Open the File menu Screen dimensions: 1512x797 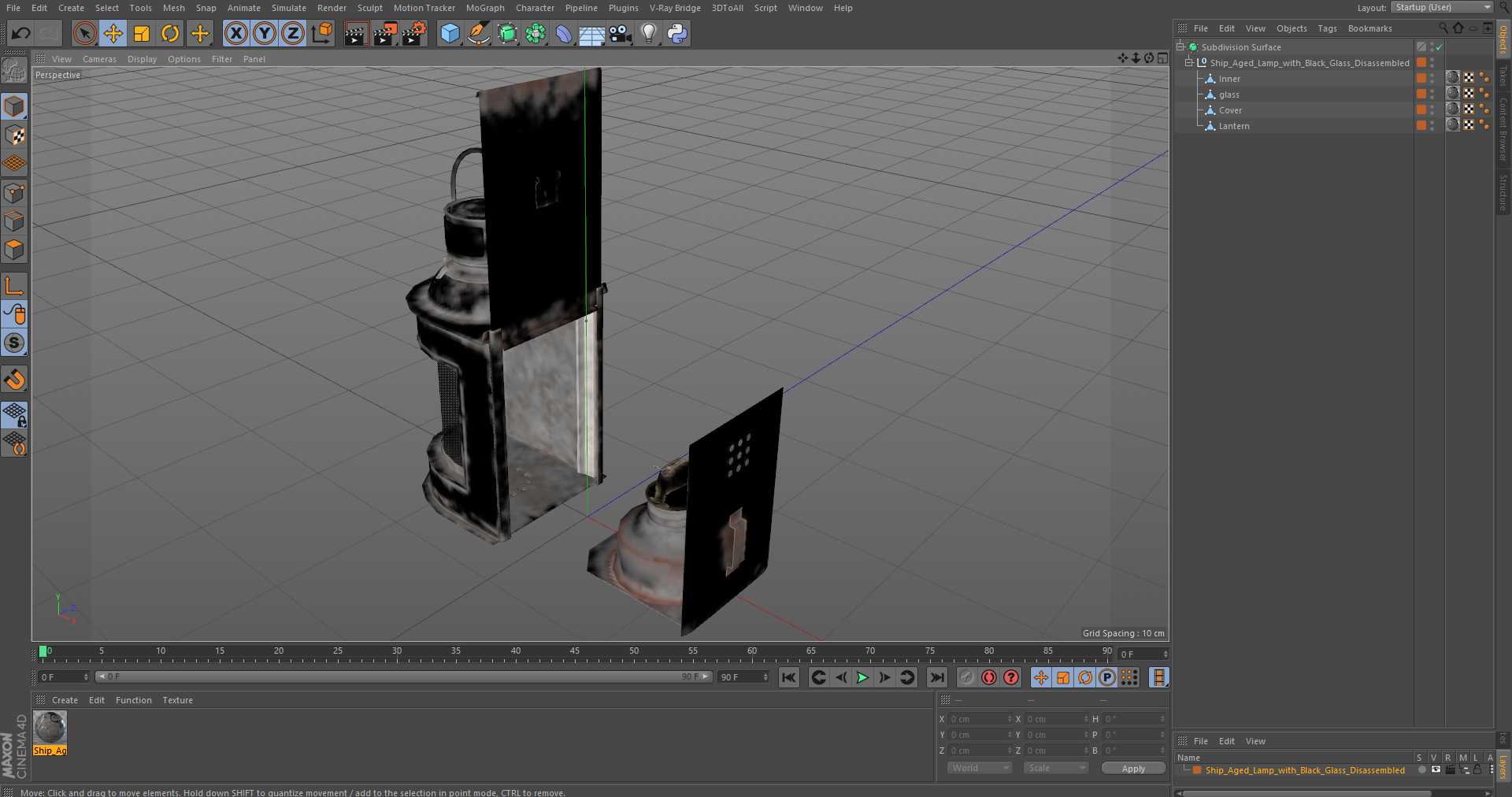(x=13, y=8)
